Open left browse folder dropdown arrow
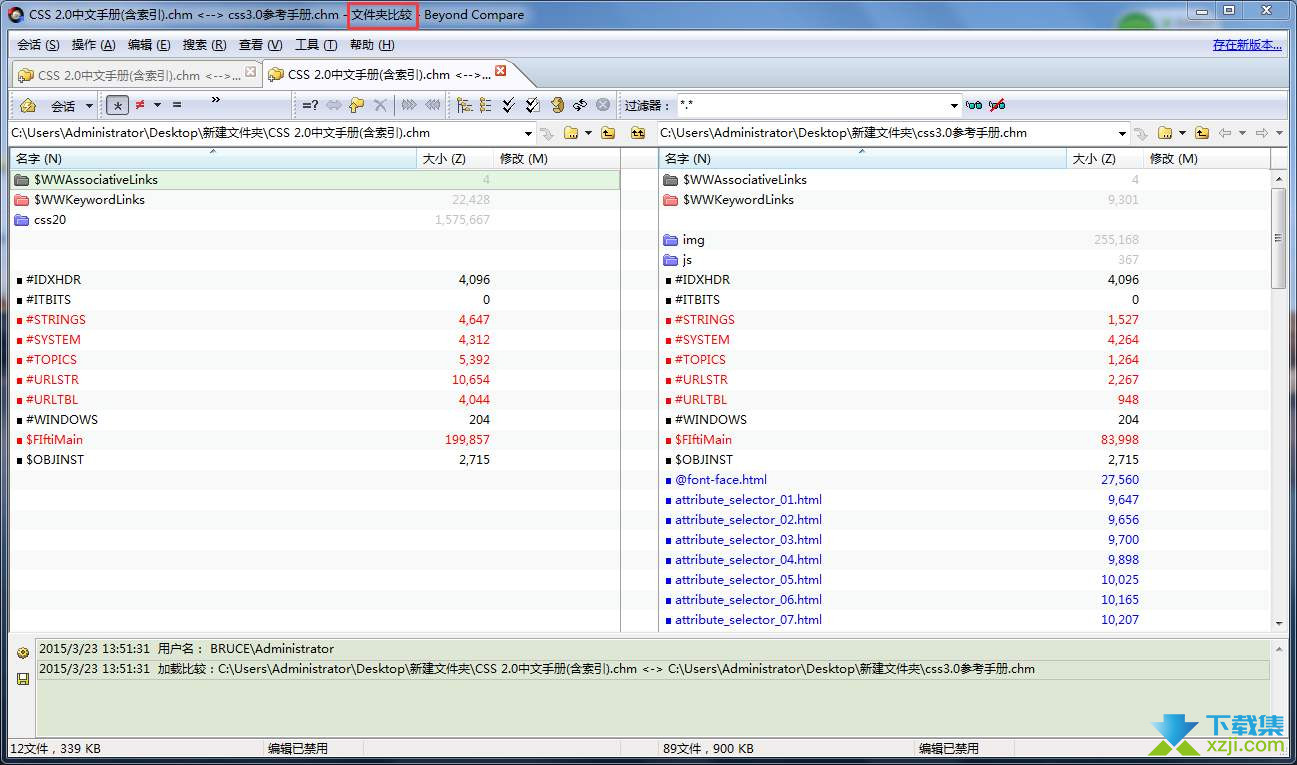This screenshot has height=765, width=1297. (588, 133)
